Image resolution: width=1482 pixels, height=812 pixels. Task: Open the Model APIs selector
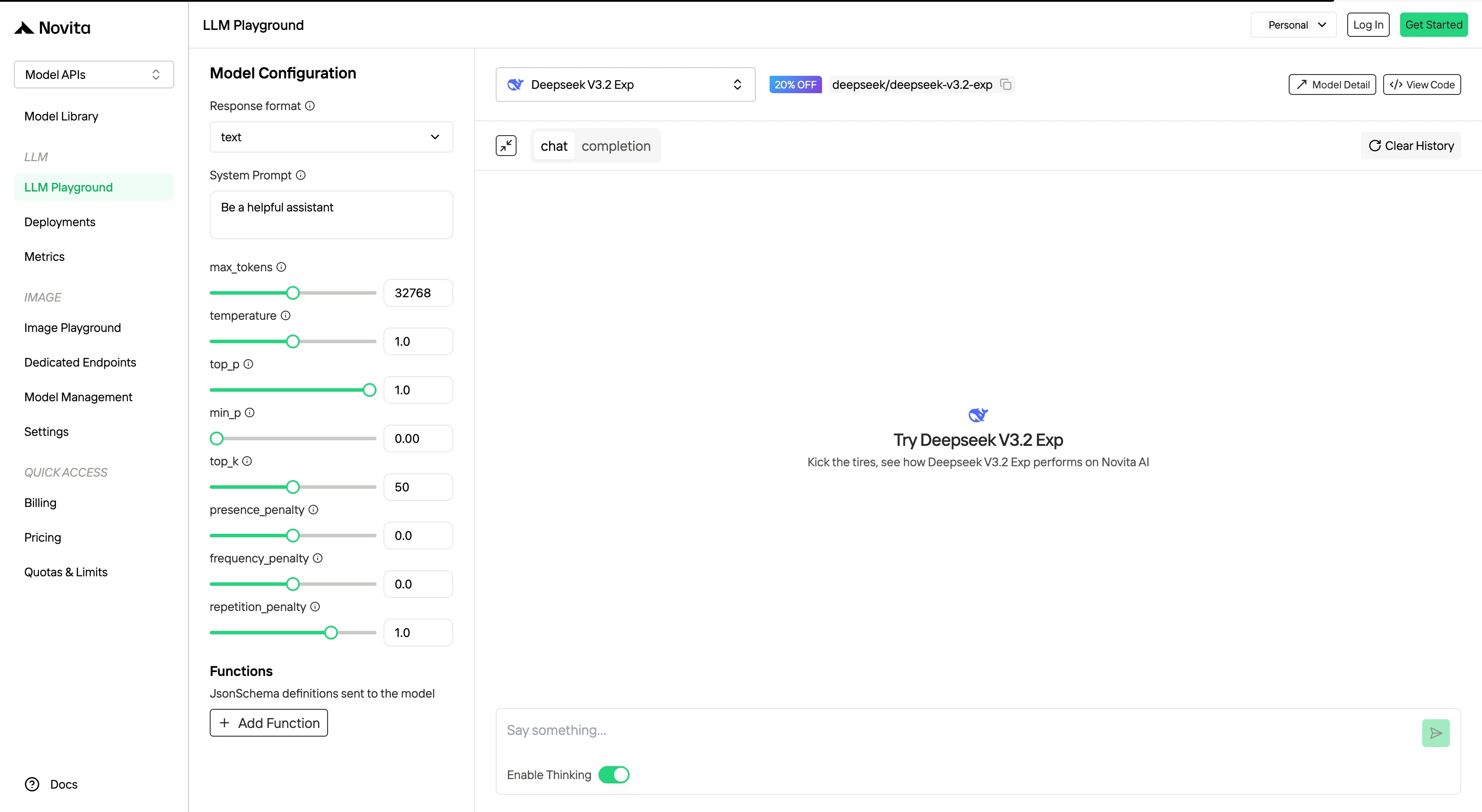point(94,75)
